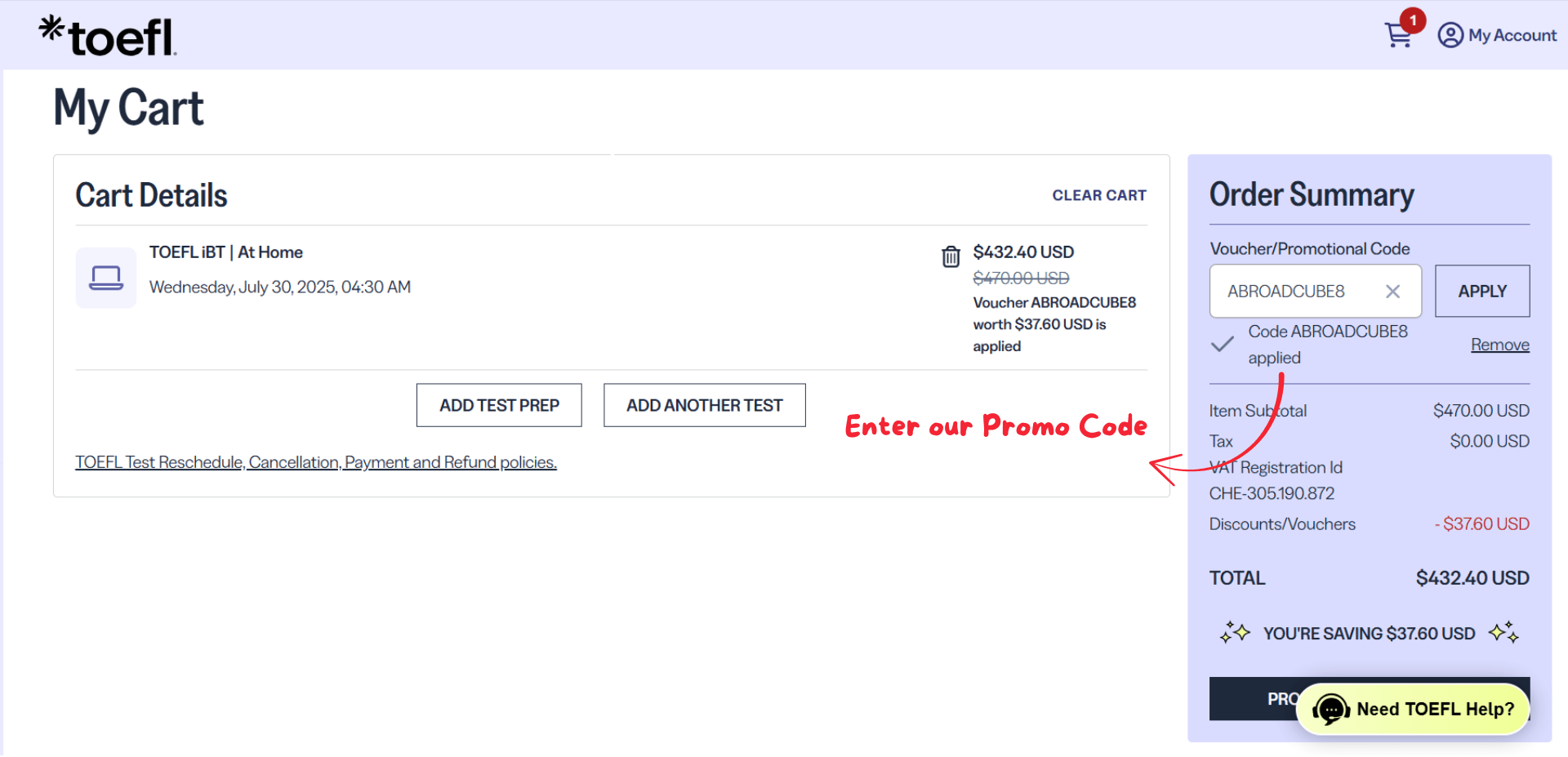Click the TOEFL logo in the header
The height and width of the screenshot is (757, 1568).
(x=108, y=36)
